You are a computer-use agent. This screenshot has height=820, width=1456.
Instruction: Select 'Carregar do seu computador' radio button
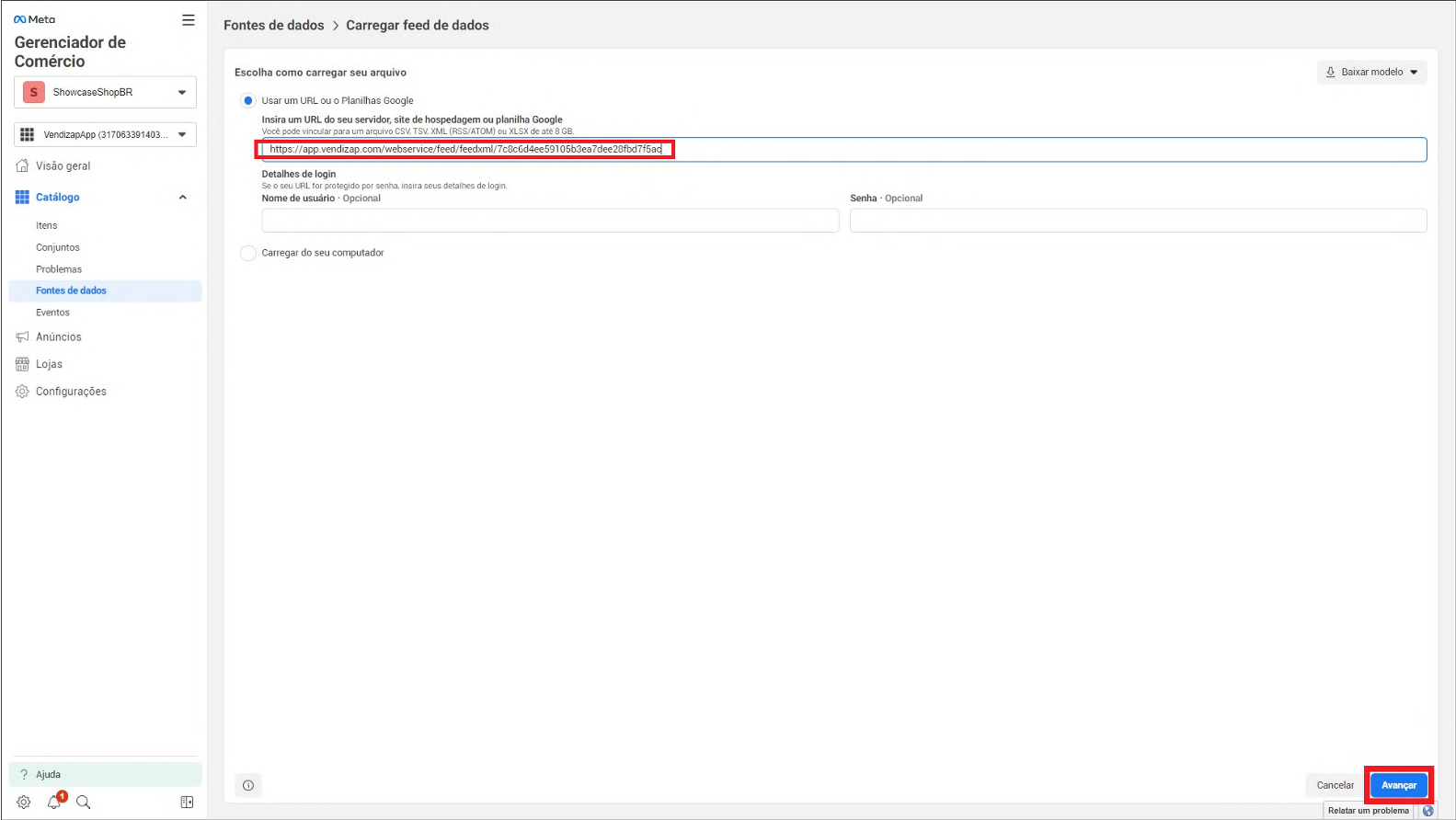[248, 253]
